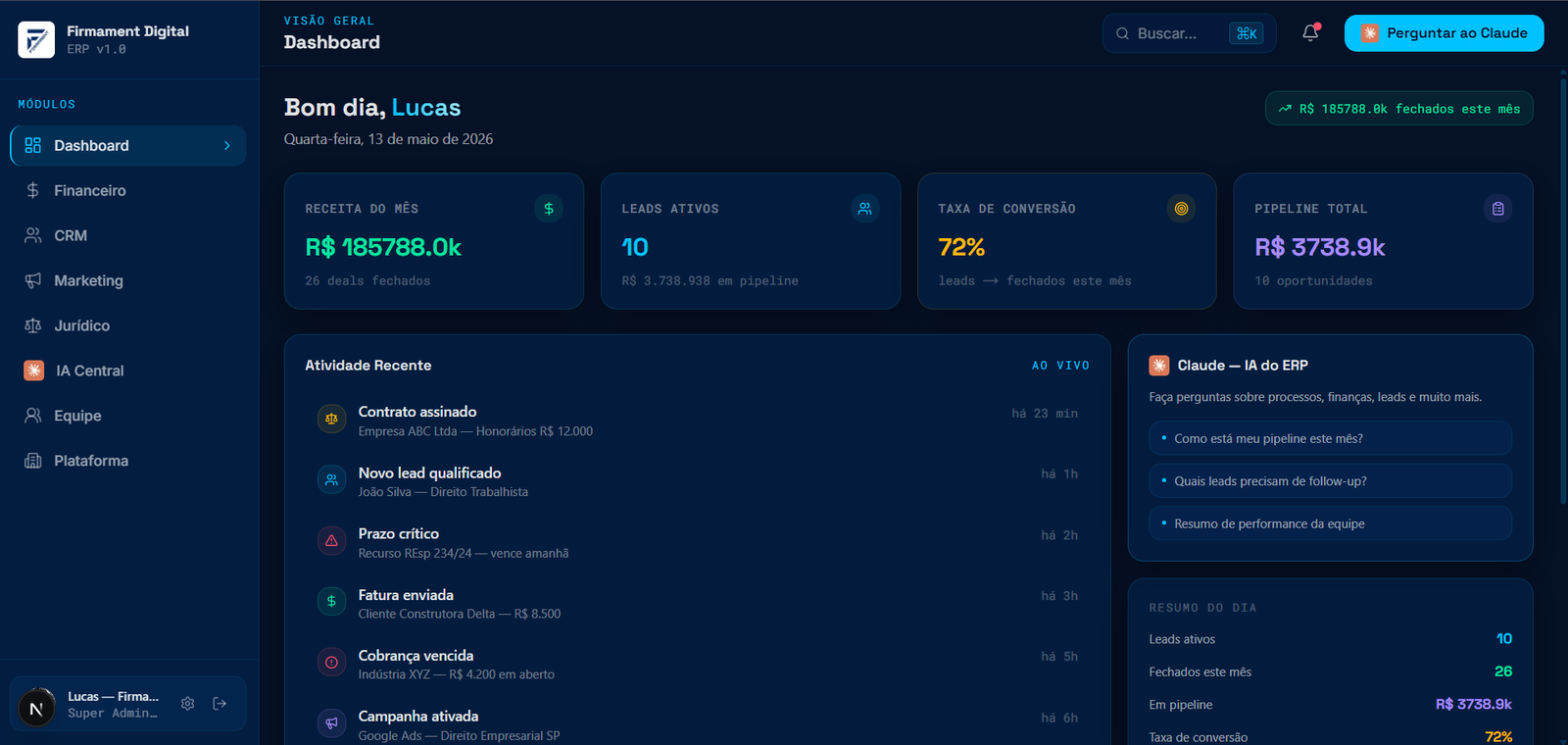Open the Leads Ativos card
Viewport: 1568px width, 745px height.
click(751, 241)
